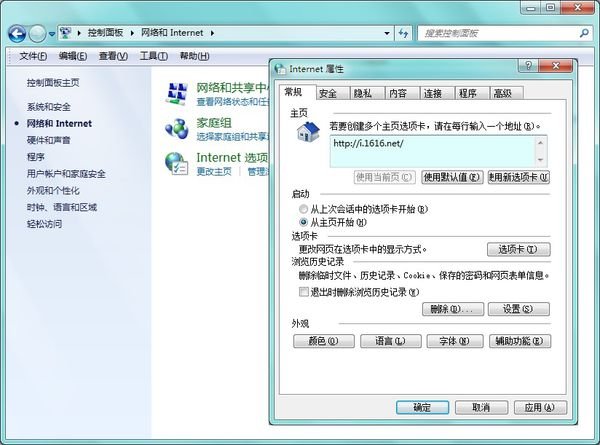The height and width of the screenshot is (445, 600).
Task: Click the Internet 属性 dialog title icon
Action: [280, 69]
